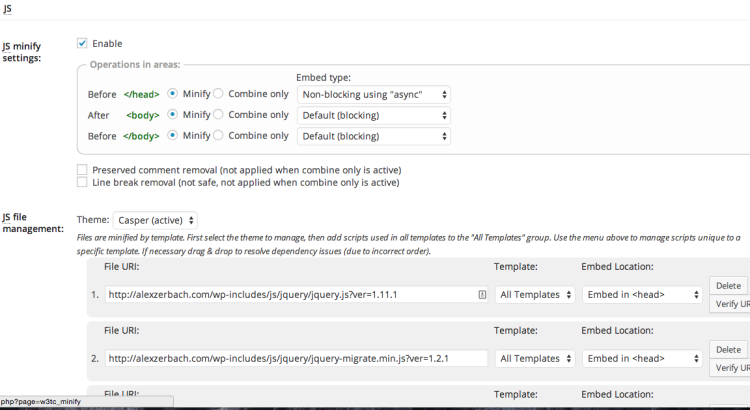Delete the jquery-migrate.min.js file entry
Screen dimensions: 750x410
(728, 350)
